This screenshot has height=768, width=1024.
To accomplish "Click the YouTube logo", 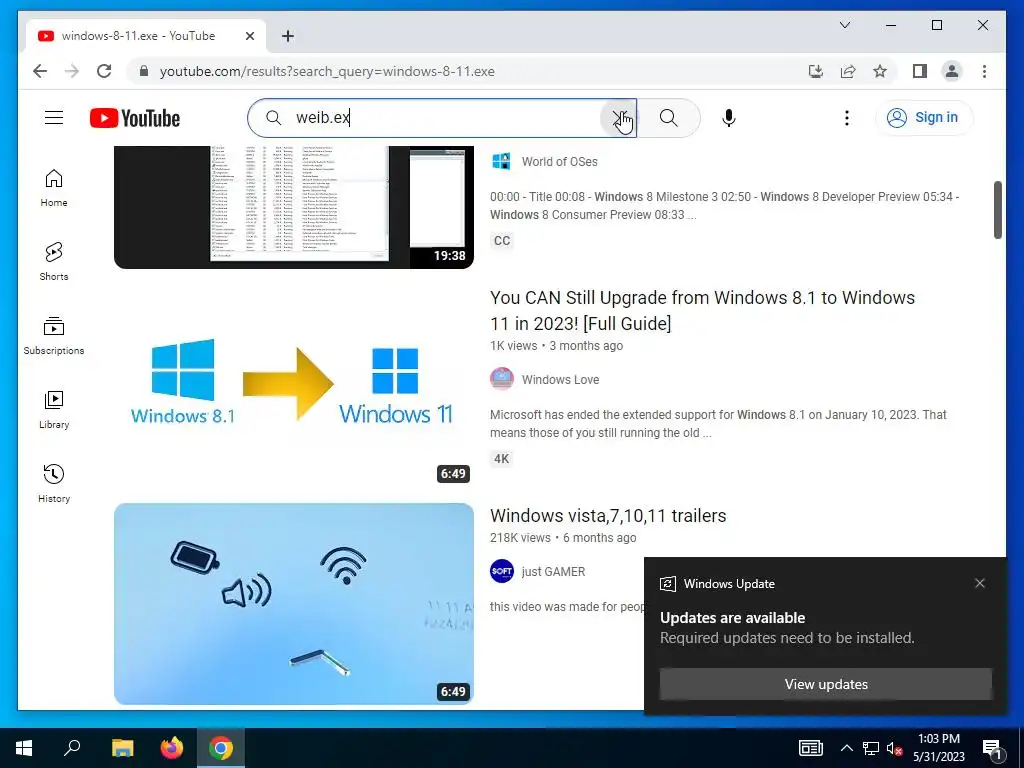I will (x=135, y=118).
